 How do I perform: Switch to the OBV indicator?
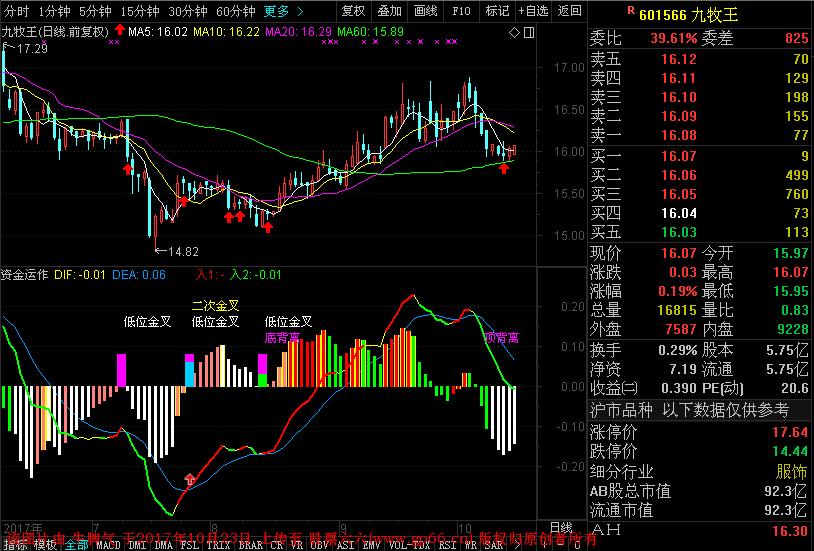click(320, 545)
